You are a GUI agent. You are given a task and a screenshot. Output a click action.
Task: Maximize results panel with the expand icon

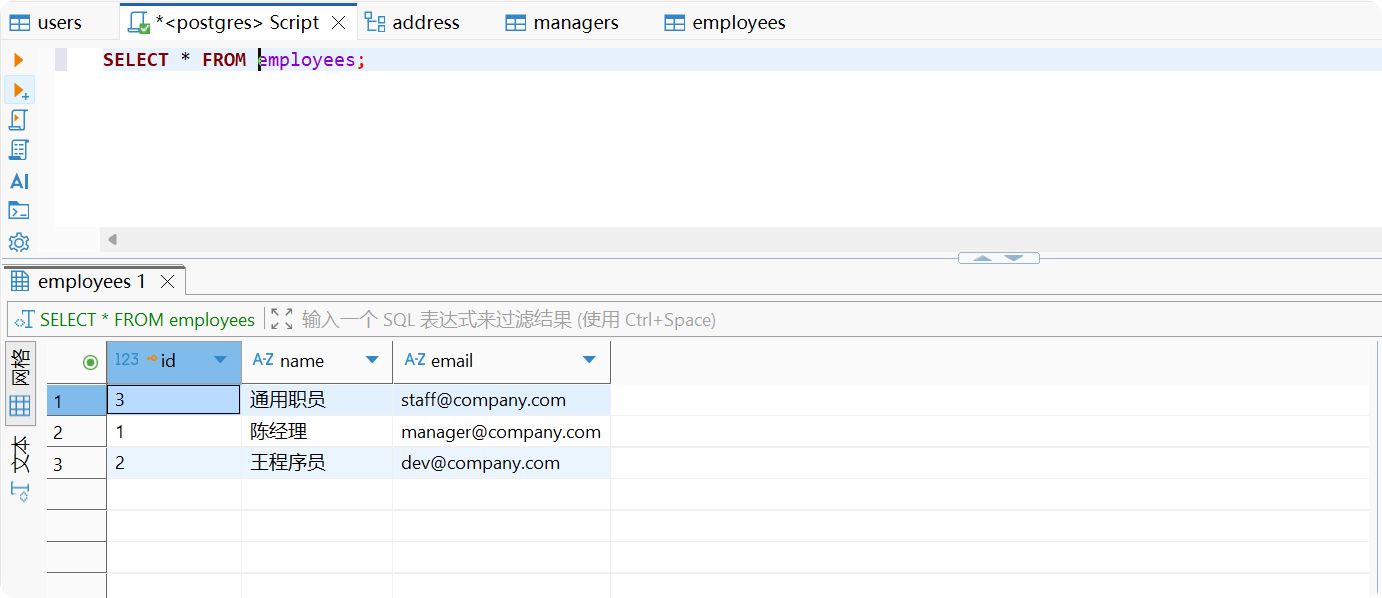pos(282,319)
